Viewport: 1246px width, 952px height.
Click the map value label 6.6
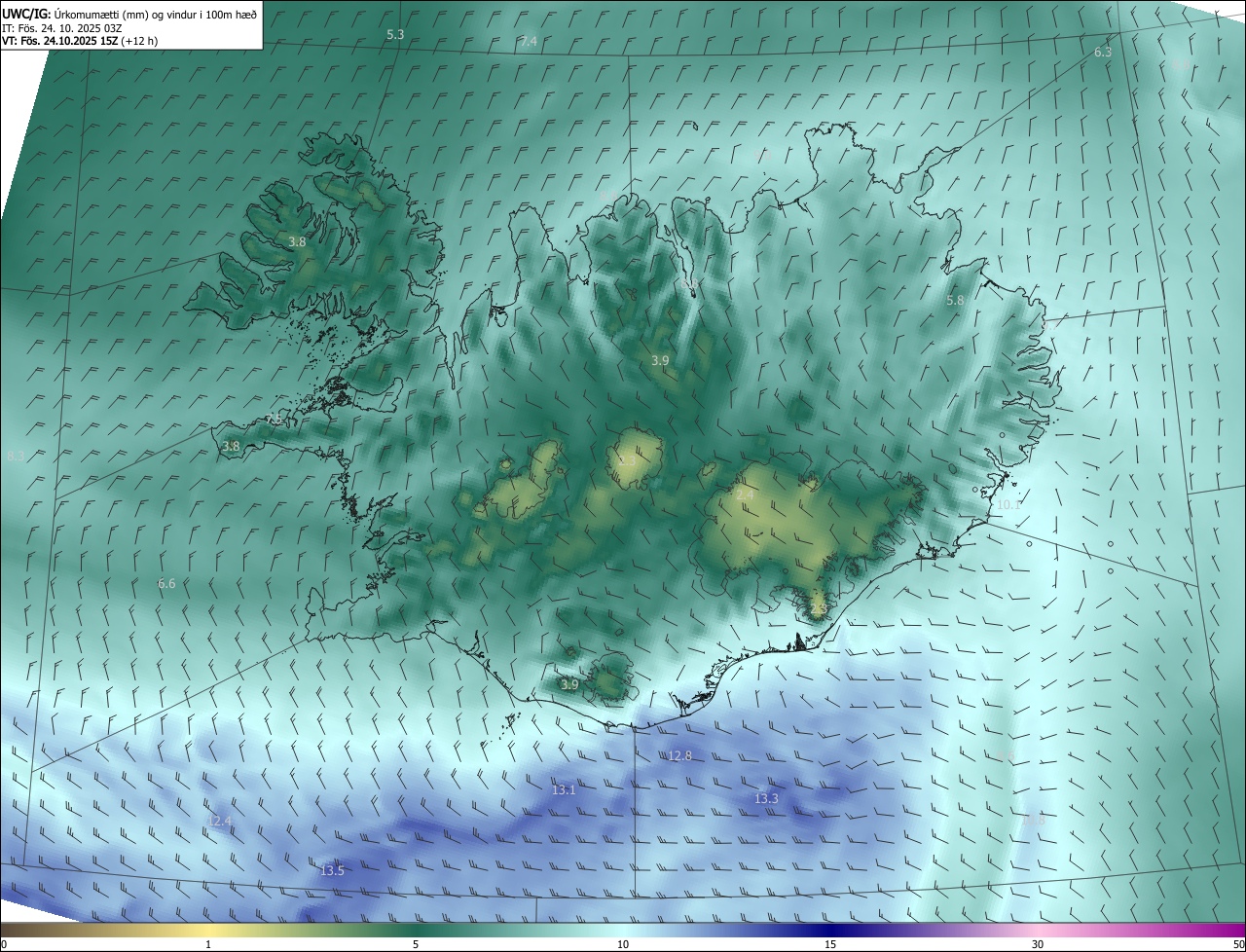coord(166,583)
